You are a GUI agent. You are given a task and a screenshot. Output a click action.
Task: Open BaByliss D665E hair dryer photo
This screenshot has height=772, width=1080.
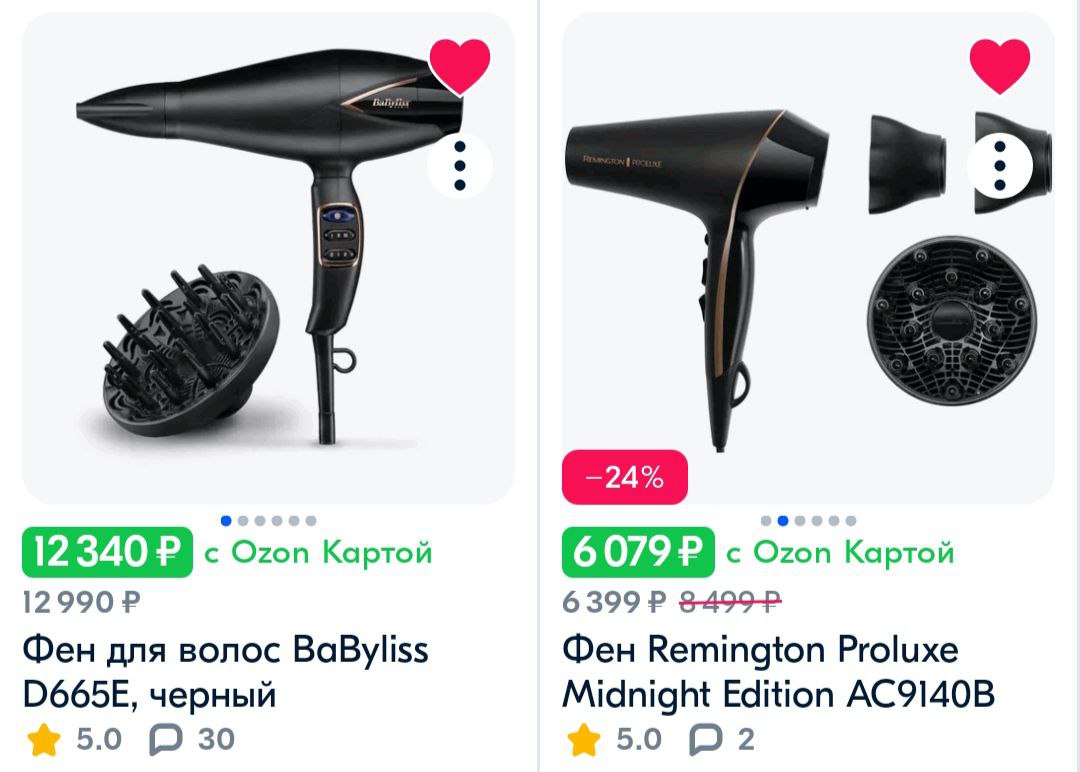(x=269, y=258)
